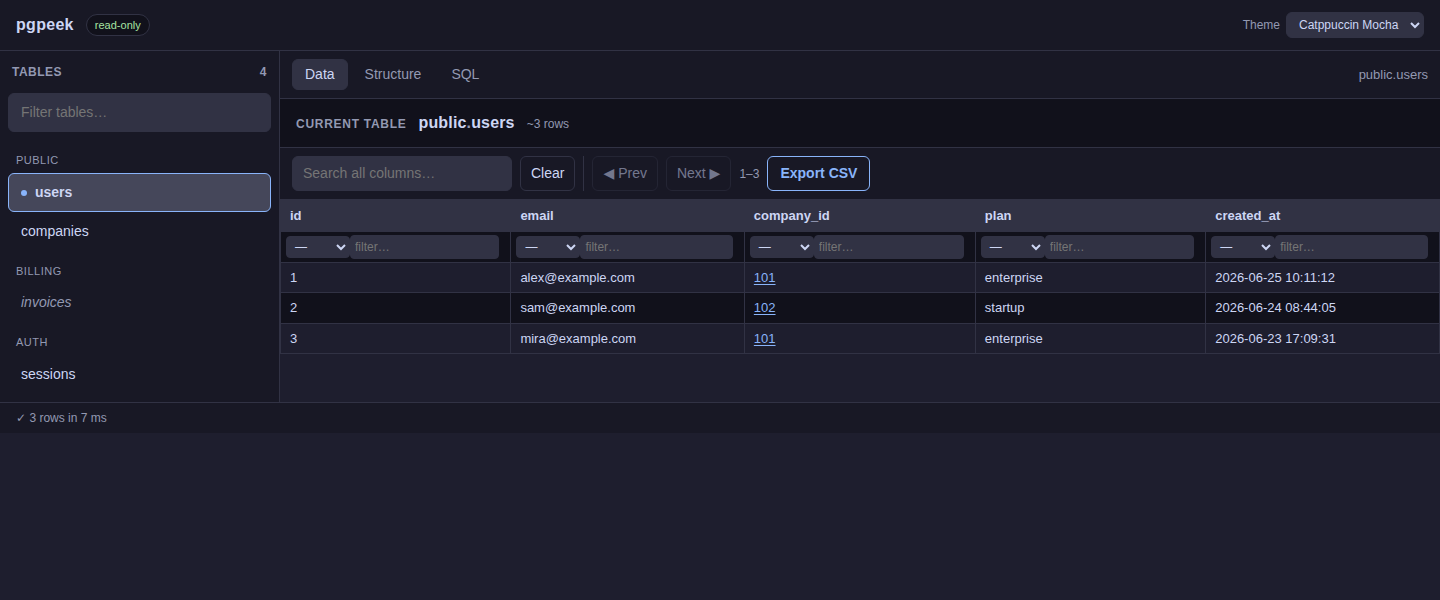Image resolution: width=1440 pixels, height=600 pixels.
Task: Select the sessions table under Auth
Action: pos(139,374)
